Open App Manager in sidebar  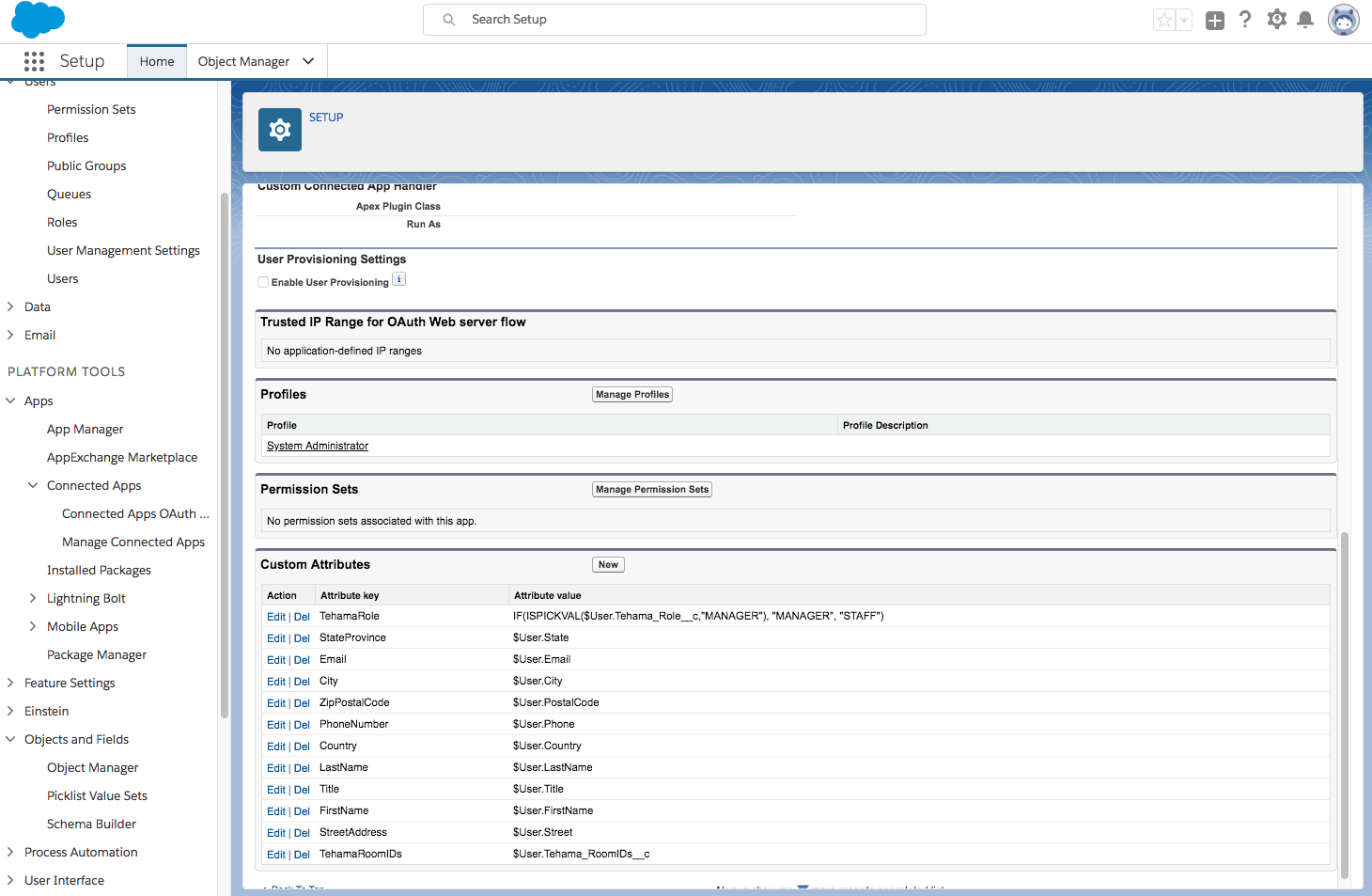click(x=85, y=429)
